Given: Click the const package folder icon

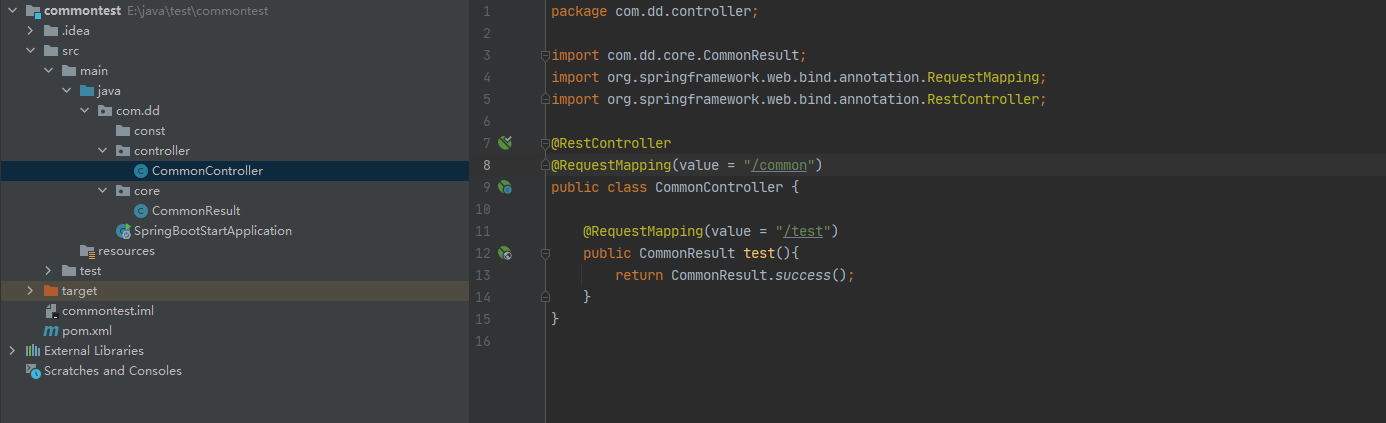Looking at the screenshot, I should coord(123,131).
